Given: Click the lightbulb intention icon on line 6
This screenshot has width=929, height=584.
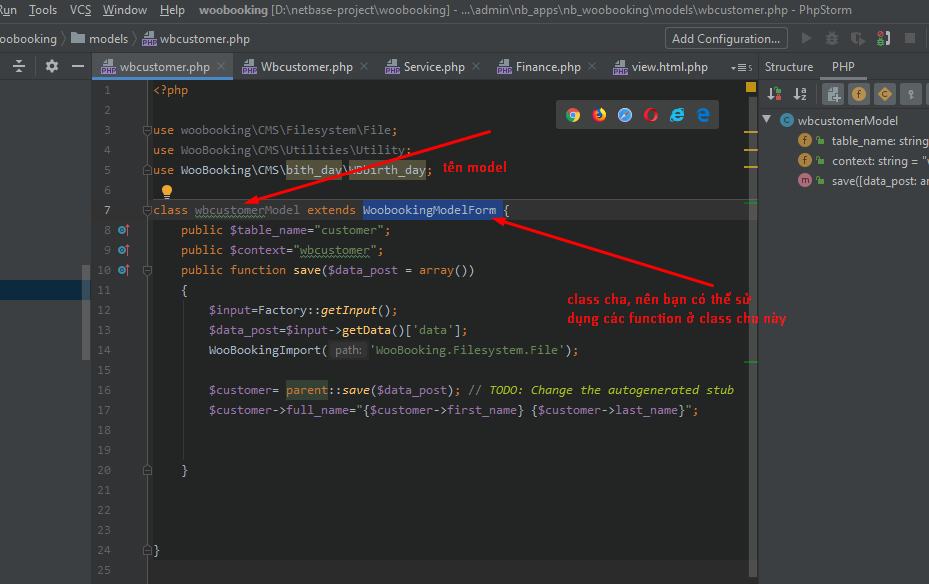Looking at the screenshot, I should click(167, 190).
